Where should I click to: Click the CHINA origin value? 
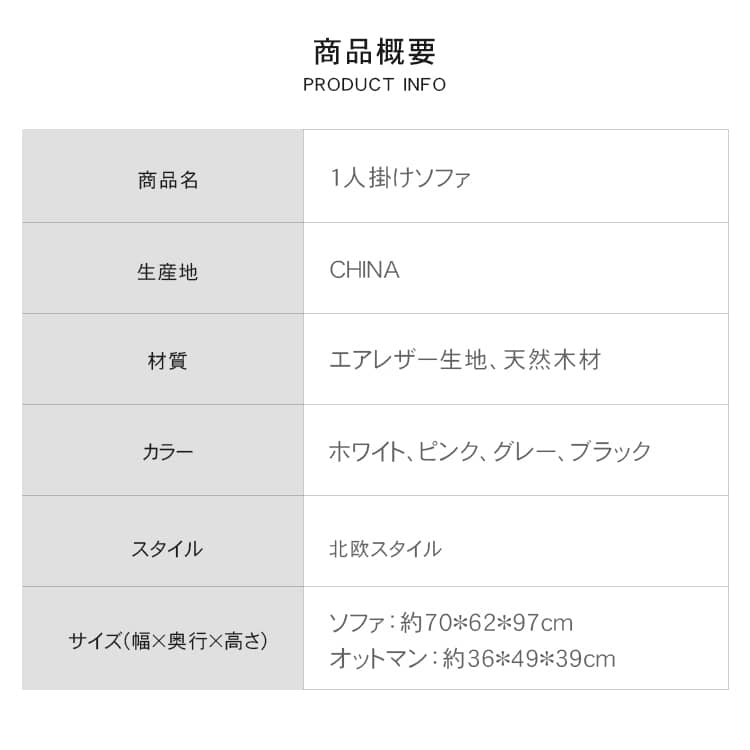point(364,270)
